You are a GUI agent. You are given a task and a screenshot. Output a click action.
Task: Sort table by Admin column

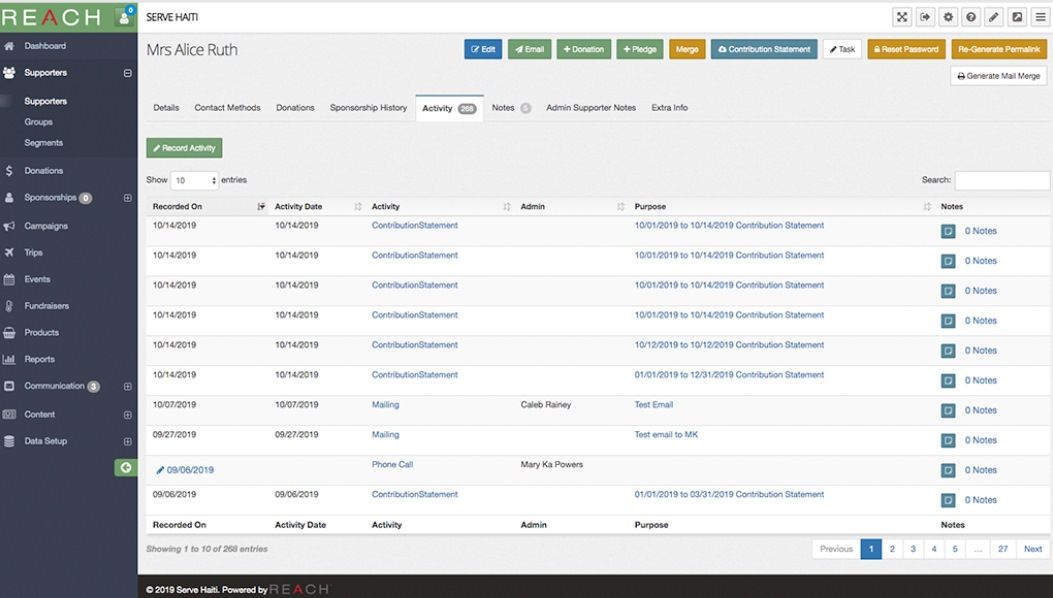click(572, 206)
